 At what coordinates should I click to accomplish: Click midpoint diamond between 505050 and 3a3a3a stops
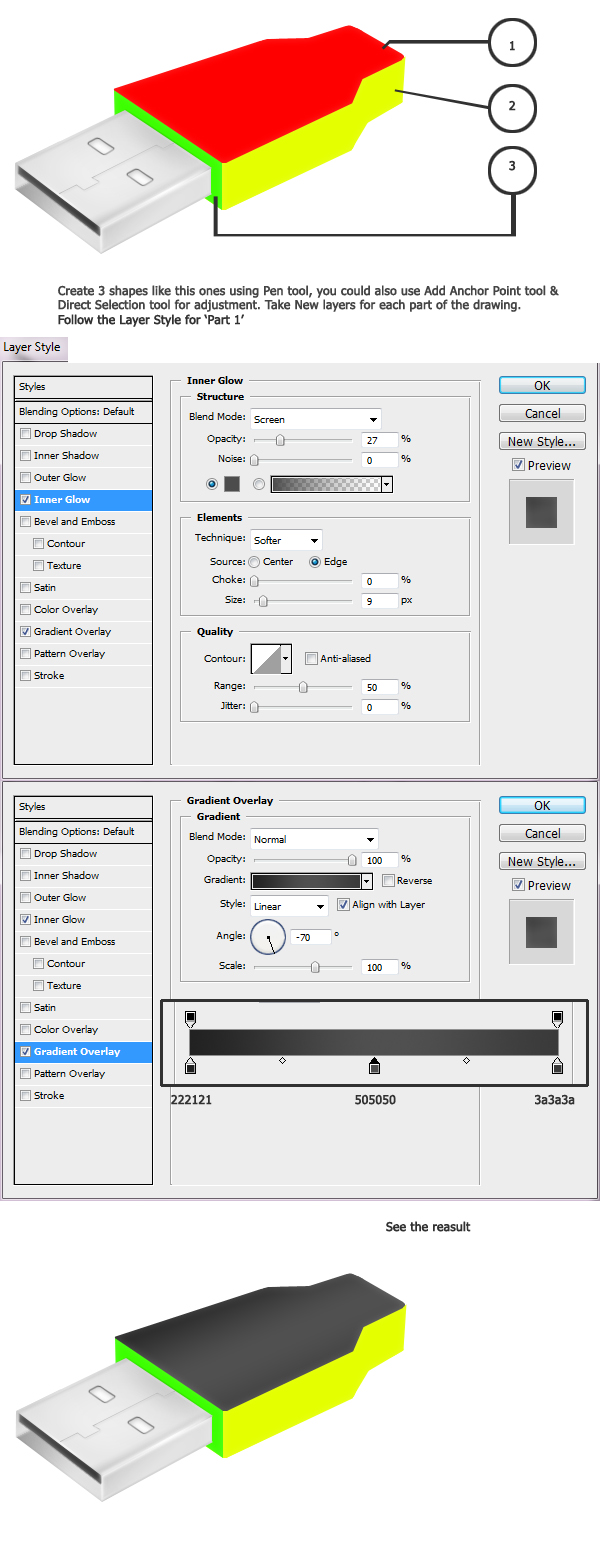click(466, 1060)
